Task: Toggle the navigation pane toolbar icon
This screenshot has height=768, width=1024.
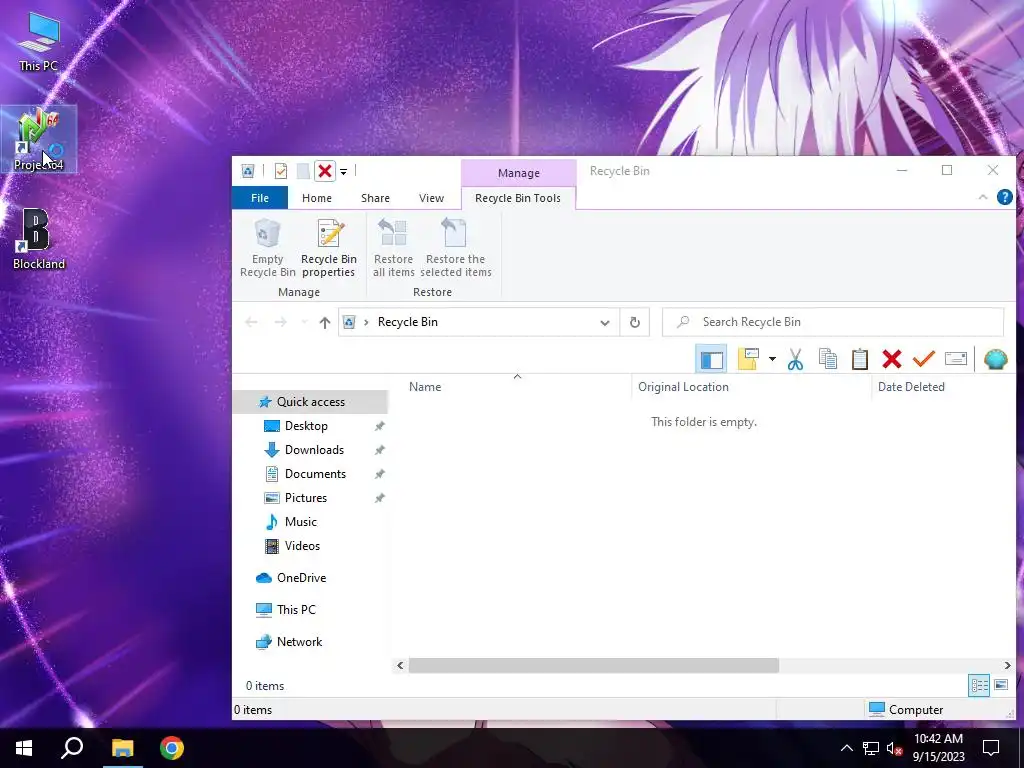Action: (x=711, y=359)
